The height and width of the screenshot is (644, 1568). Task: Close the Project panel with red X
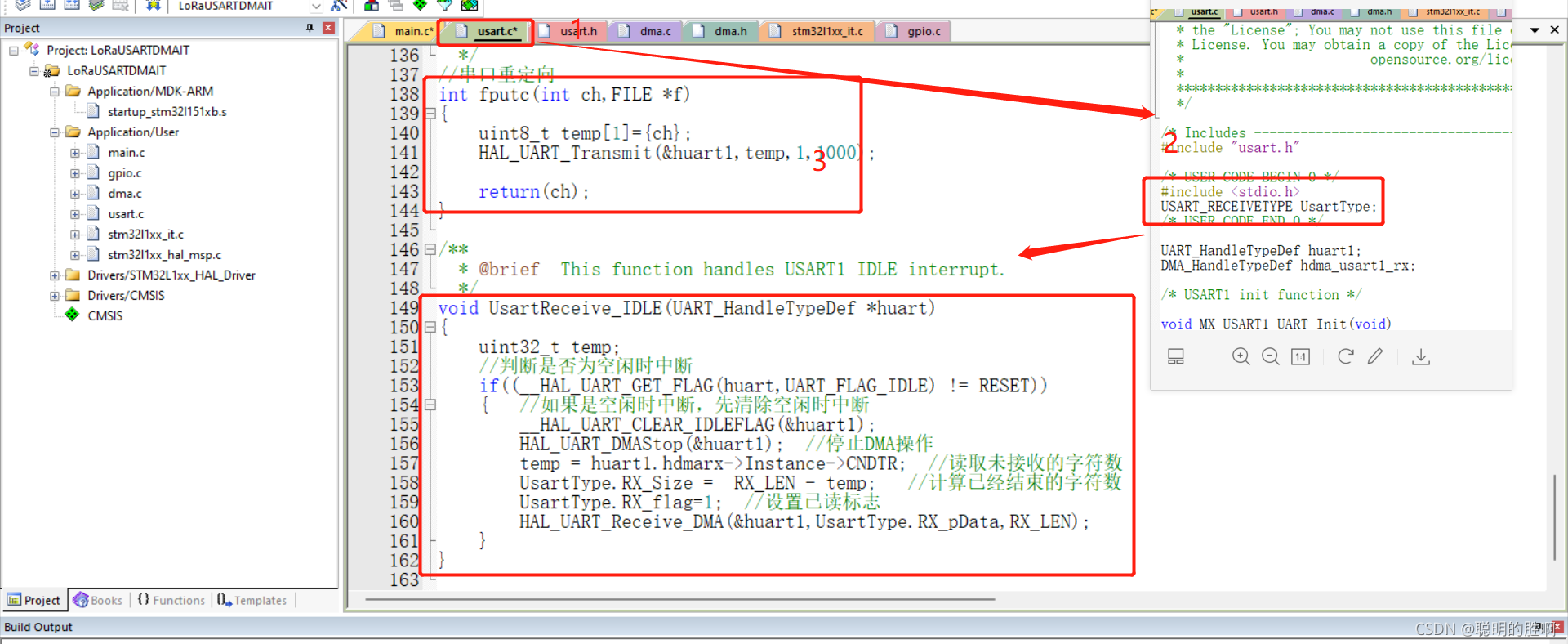(x=328, y=28)
